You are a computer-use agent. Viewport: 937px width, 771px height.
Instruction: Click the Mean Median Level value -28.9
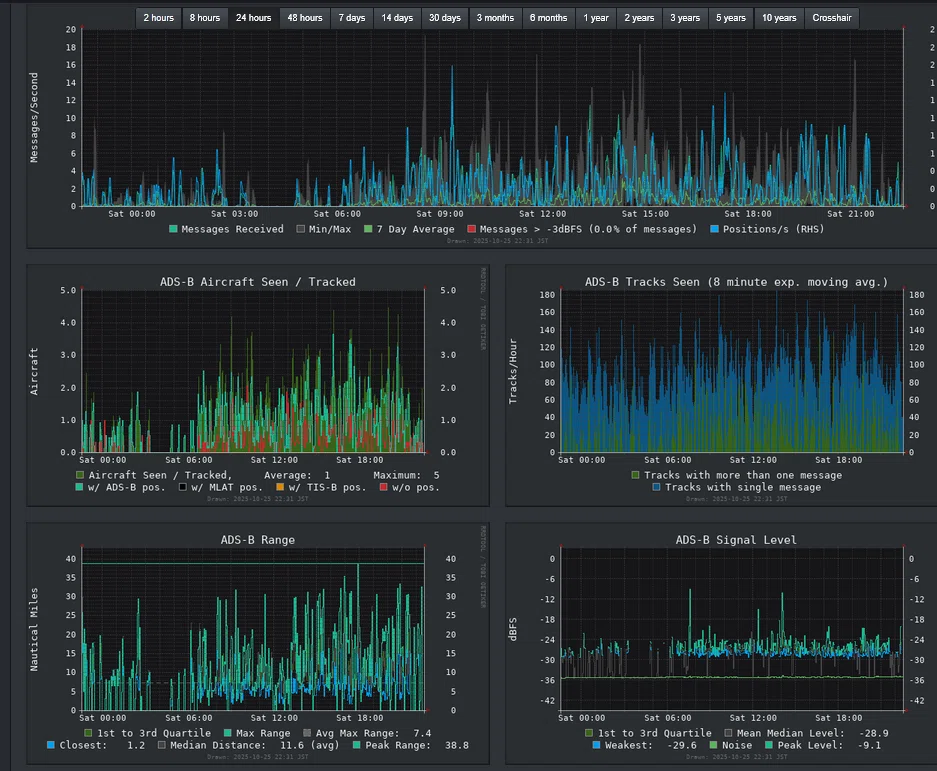[x=873, y=733]
